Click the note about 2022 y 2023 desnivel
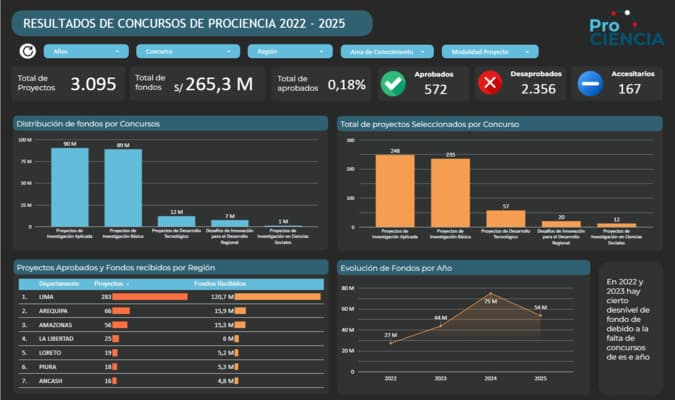The height and width of the screenshot is (400, 675). click(x=628, y=319)
